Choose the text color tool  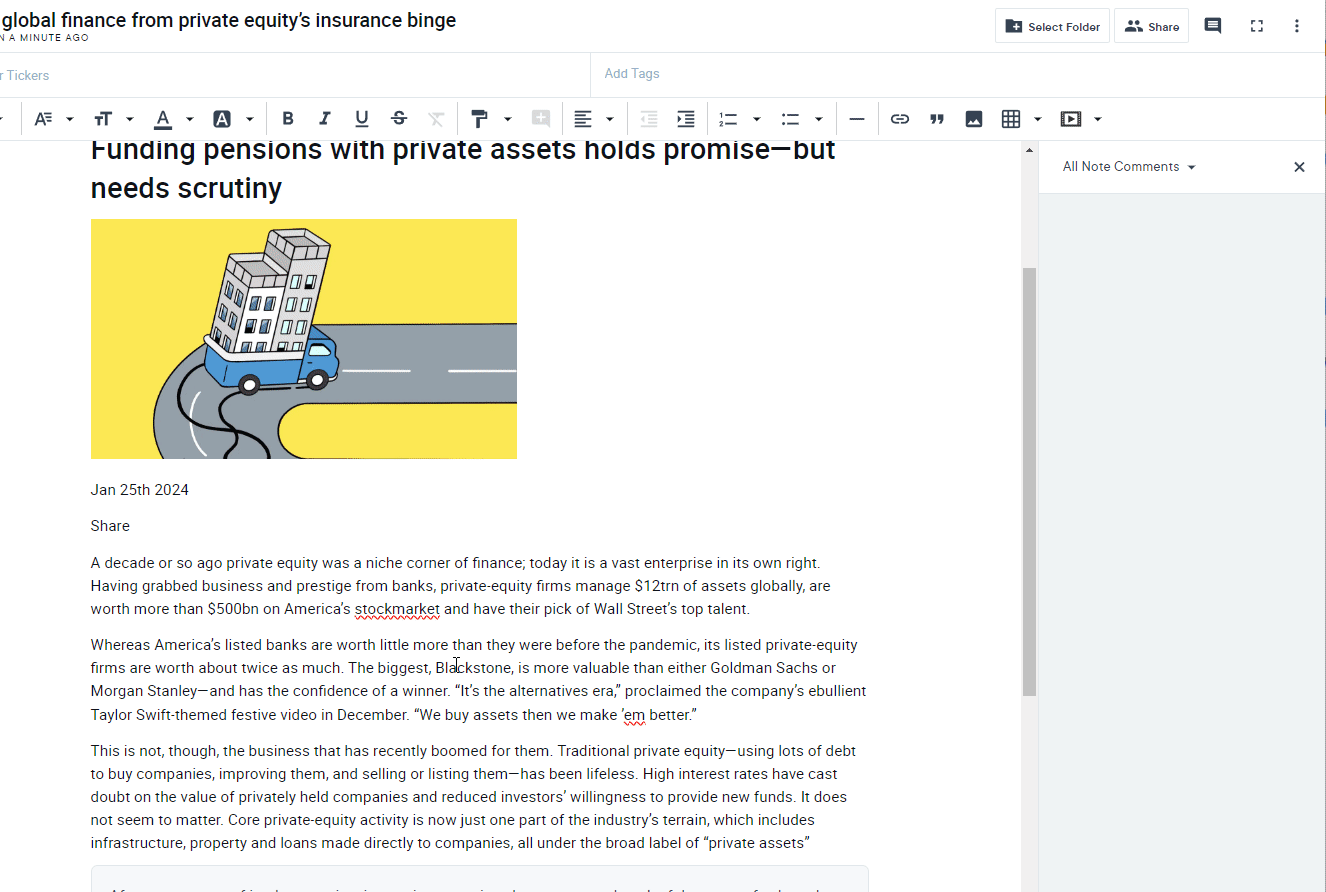coord(162,119)
